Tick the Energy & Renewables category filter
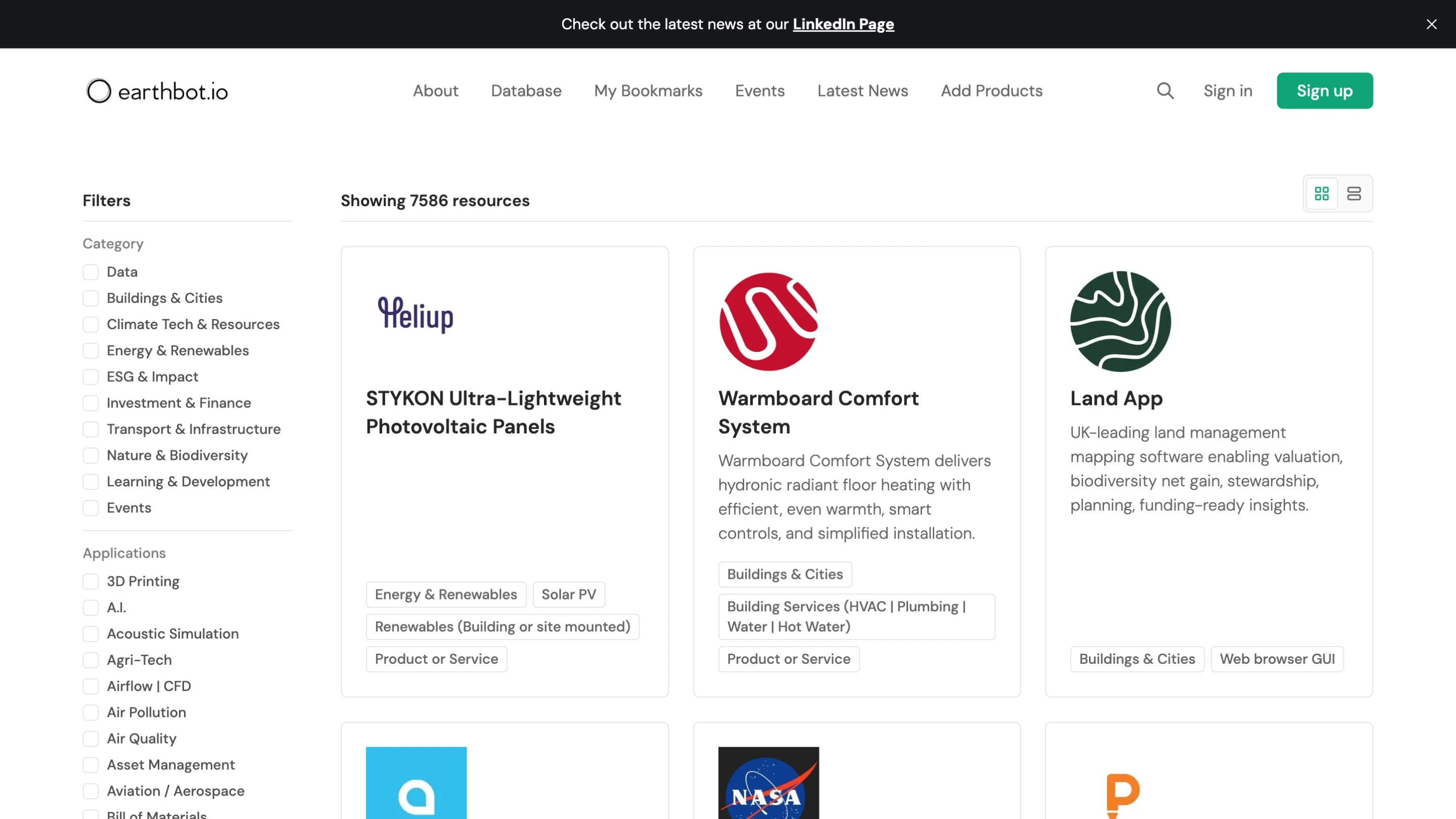Viewport: 1456px width, 819px height. (90, 350)
